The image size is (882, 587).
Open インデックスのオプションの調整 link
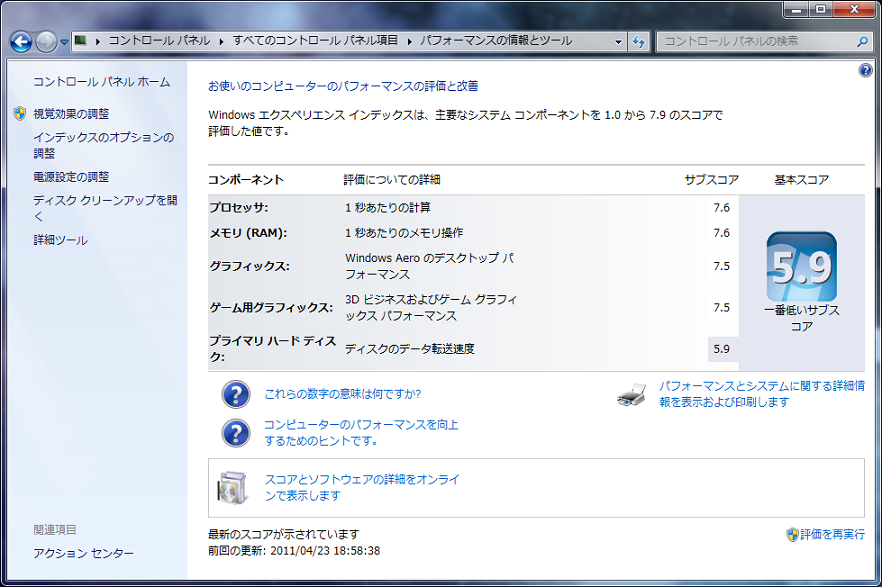tap(104, 145)
